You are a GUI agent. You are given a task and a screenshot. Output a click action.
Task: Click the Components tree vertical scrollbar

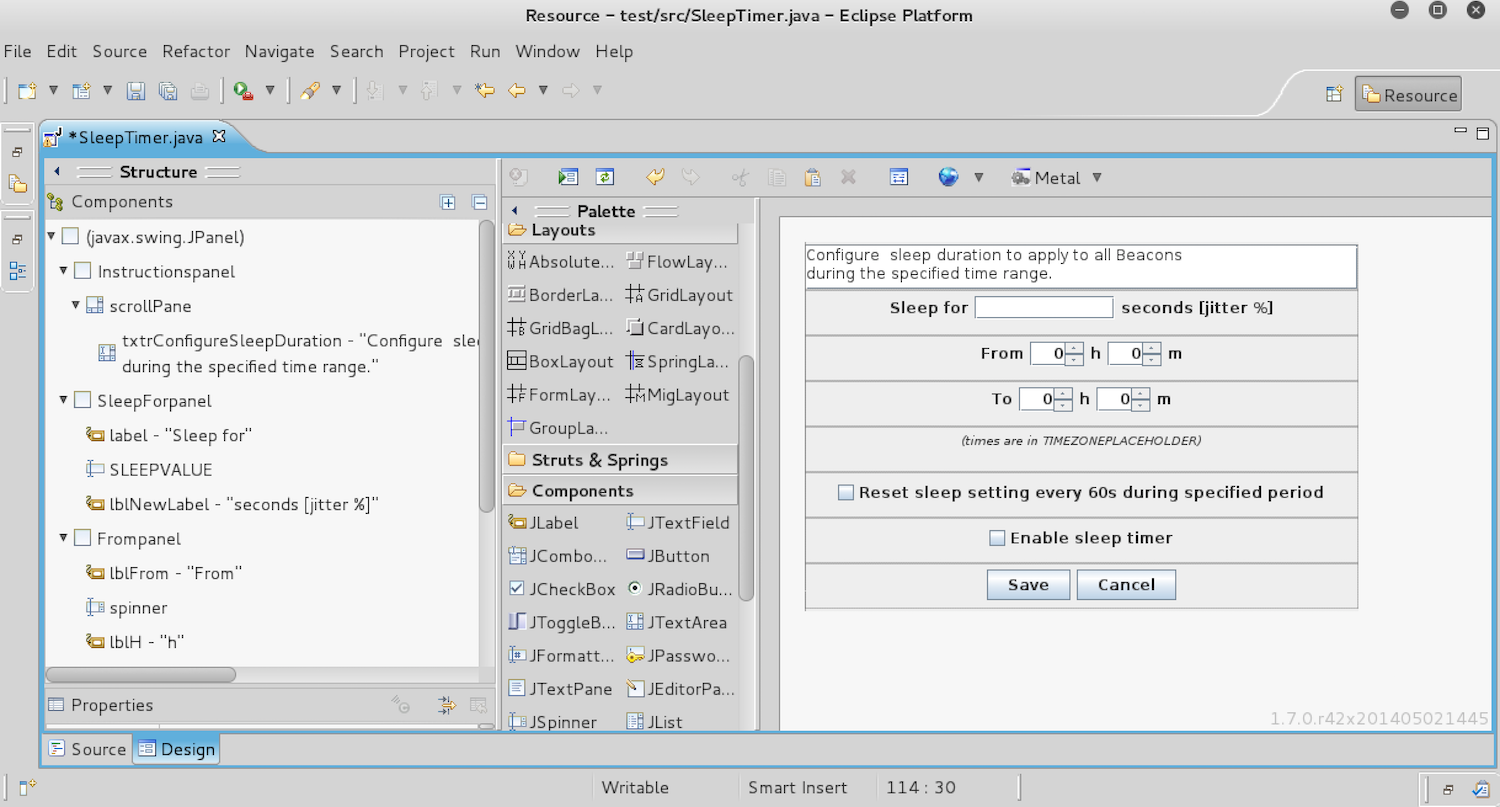point(487,365)
